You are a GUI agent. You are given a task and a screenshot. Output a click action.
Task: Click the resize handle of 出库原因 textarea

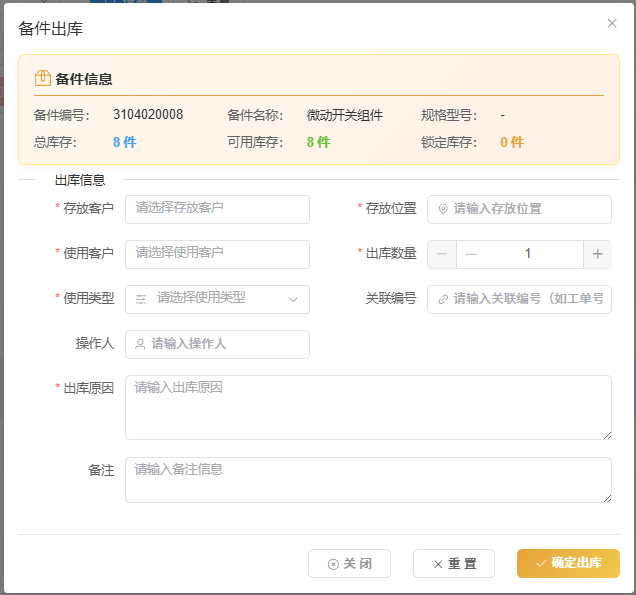point(606,434)
